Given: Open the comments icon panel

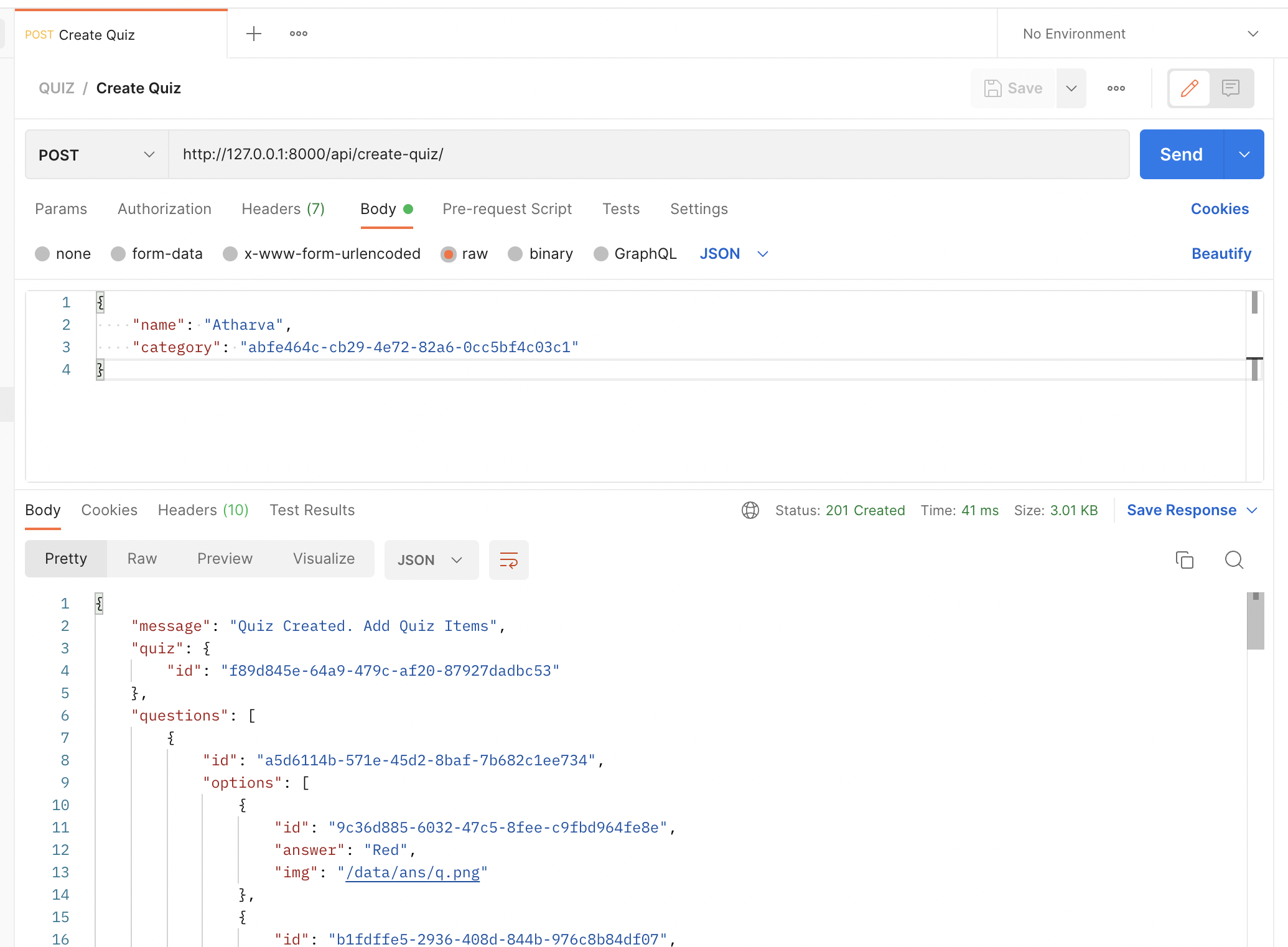Looking at the screenshot, I should point(1230,88).
